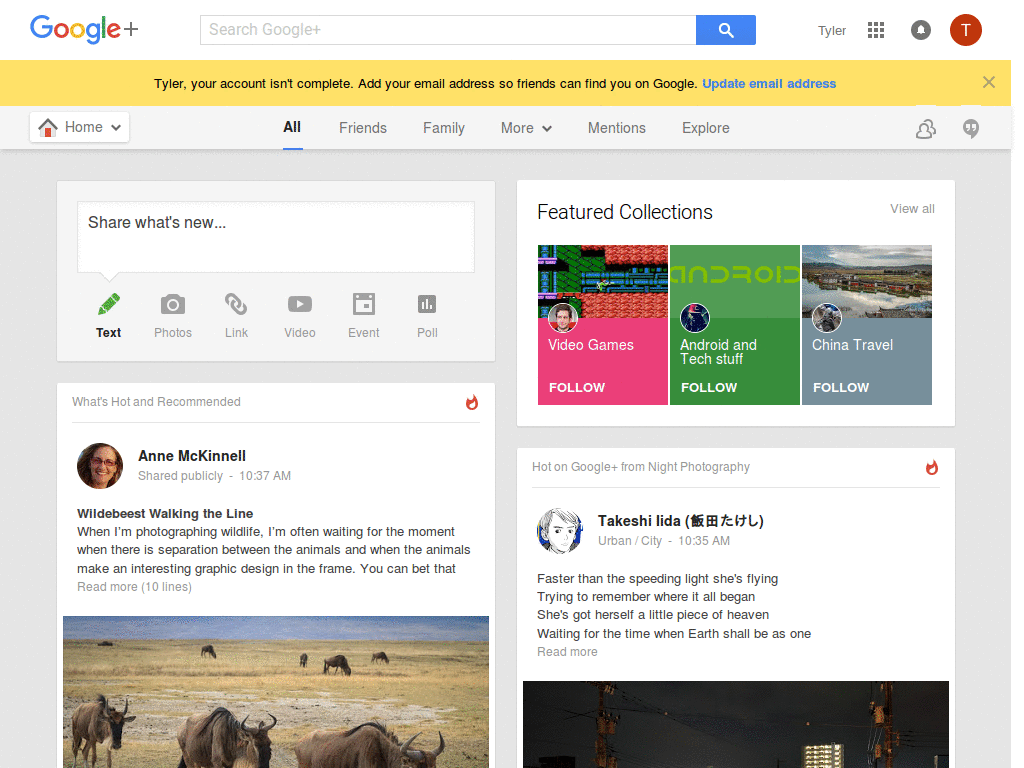Open the Hangouts quote icon

(x=970, y=129)
